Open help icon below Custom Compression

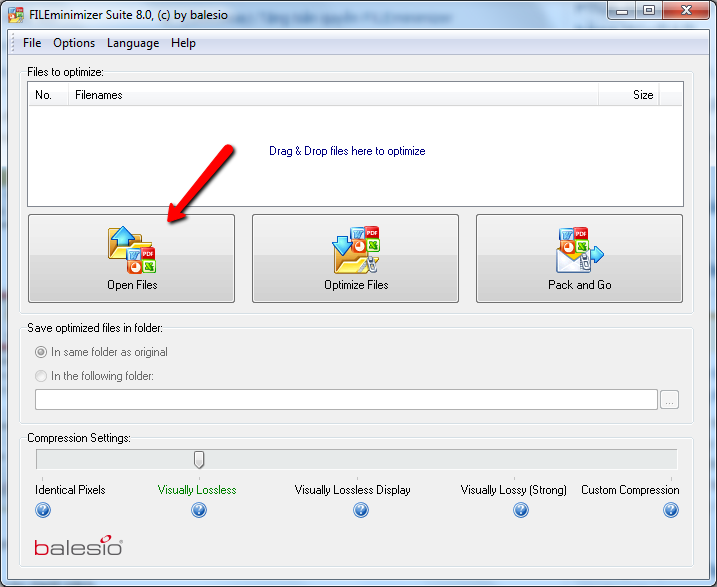click(671, 510)
